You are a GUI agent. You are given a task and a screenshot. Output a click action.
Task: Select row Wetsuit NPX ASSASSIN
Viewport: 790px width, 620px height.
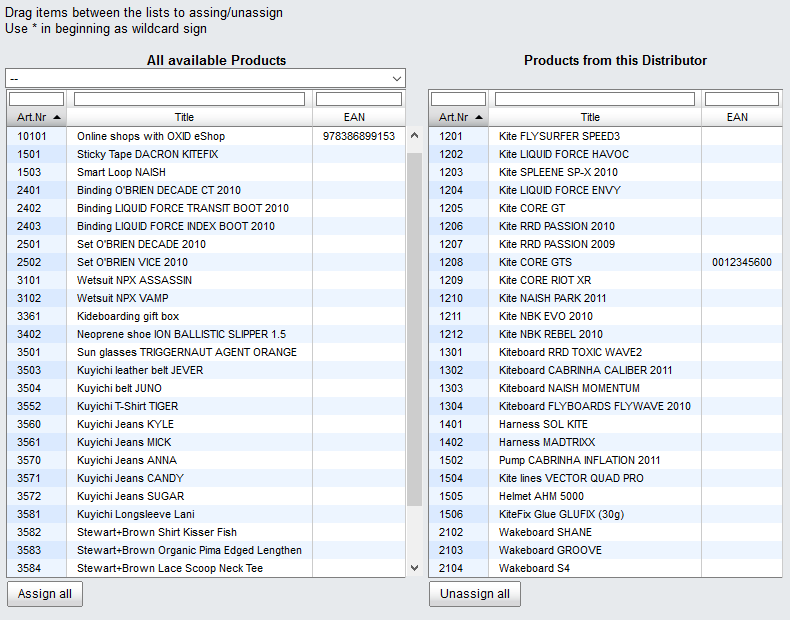[x=206, y=281]
